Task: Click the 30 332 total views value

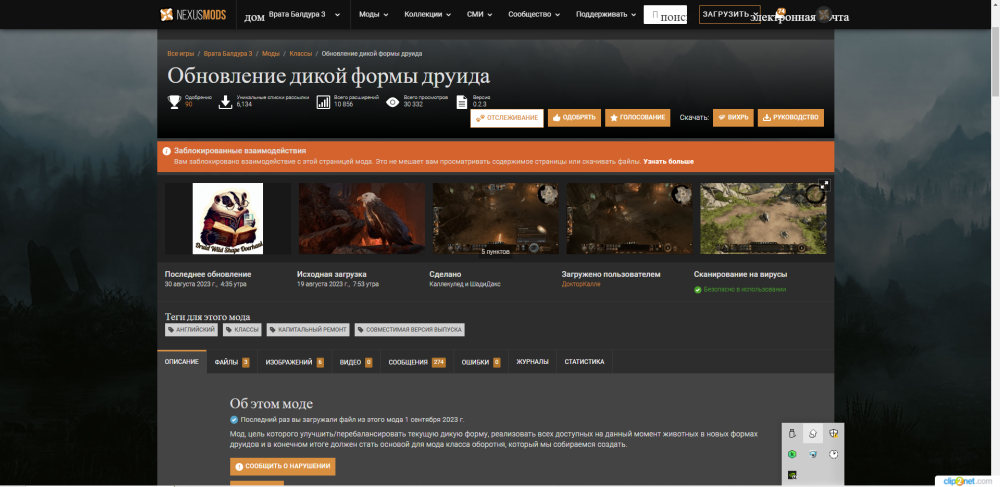Action: click(413, 105)
